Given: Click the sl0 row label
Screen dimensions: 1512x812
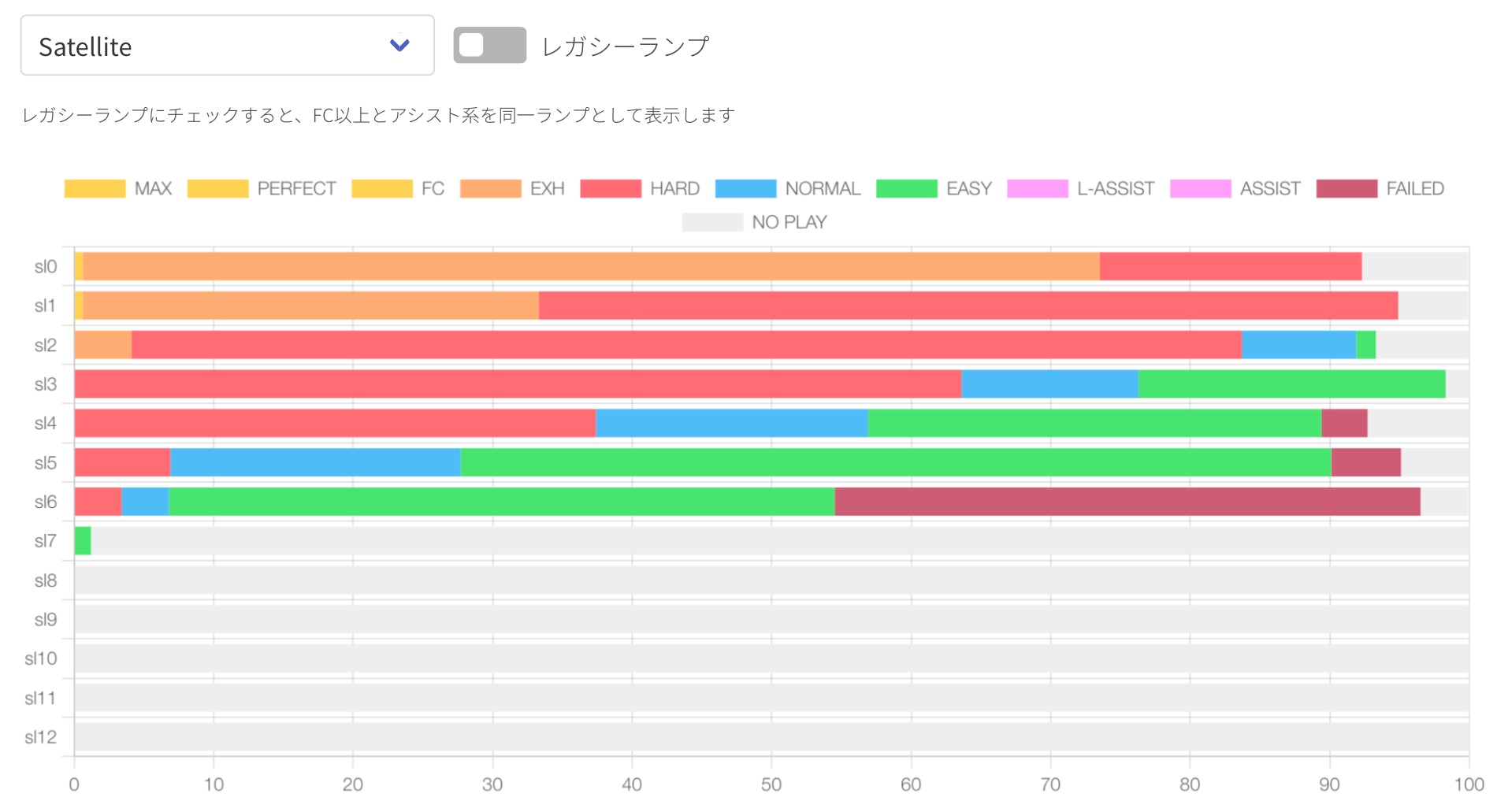Looking at the screenshot, I should pyautogui.click(x=45, y=265).
